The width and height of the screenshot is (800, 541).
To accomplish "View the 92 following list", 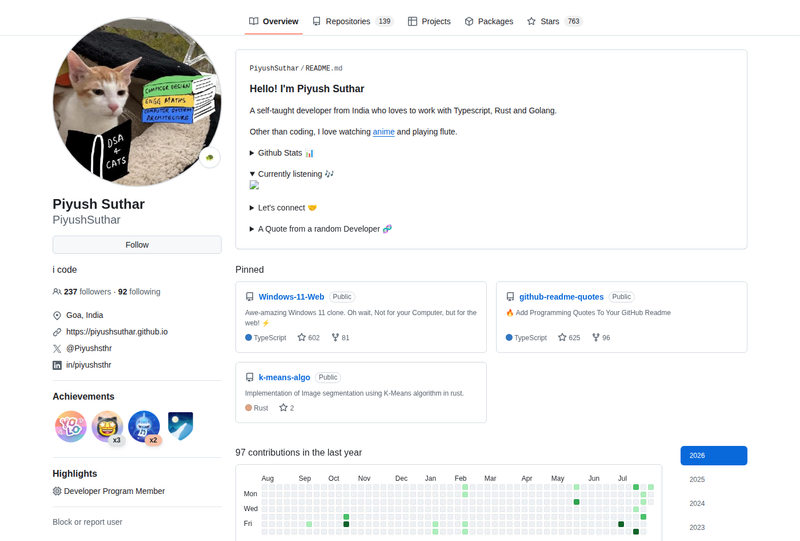I will point(139,292).
